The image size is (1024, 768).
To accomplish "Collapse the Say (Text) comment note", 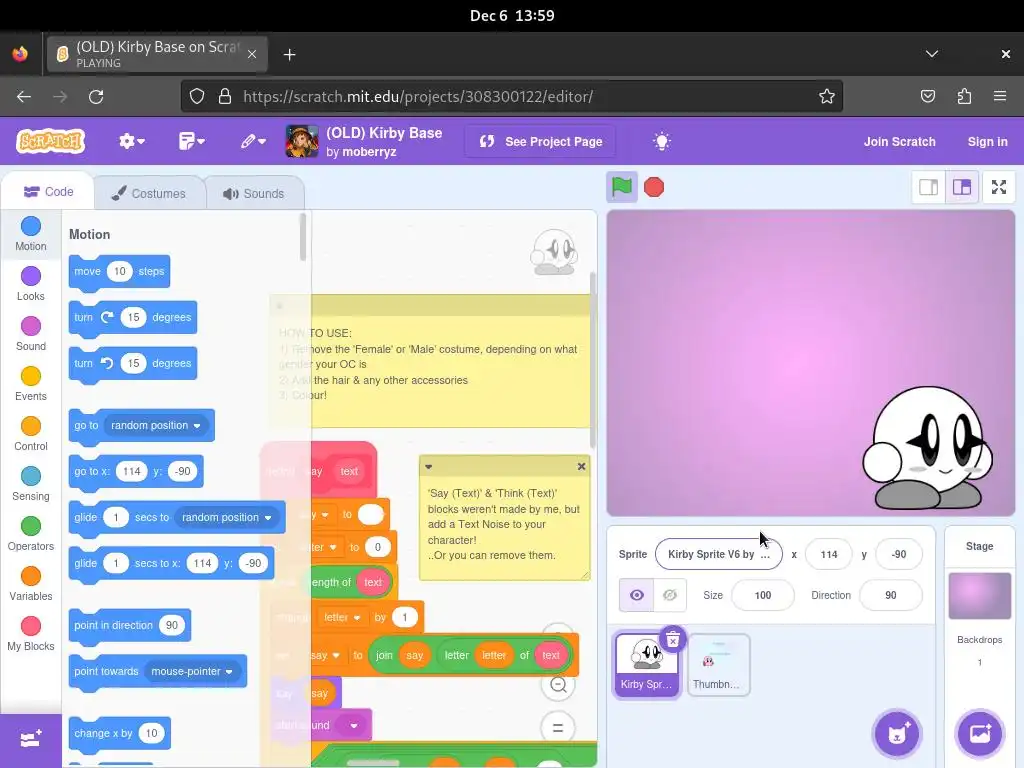I will point(428,466).
